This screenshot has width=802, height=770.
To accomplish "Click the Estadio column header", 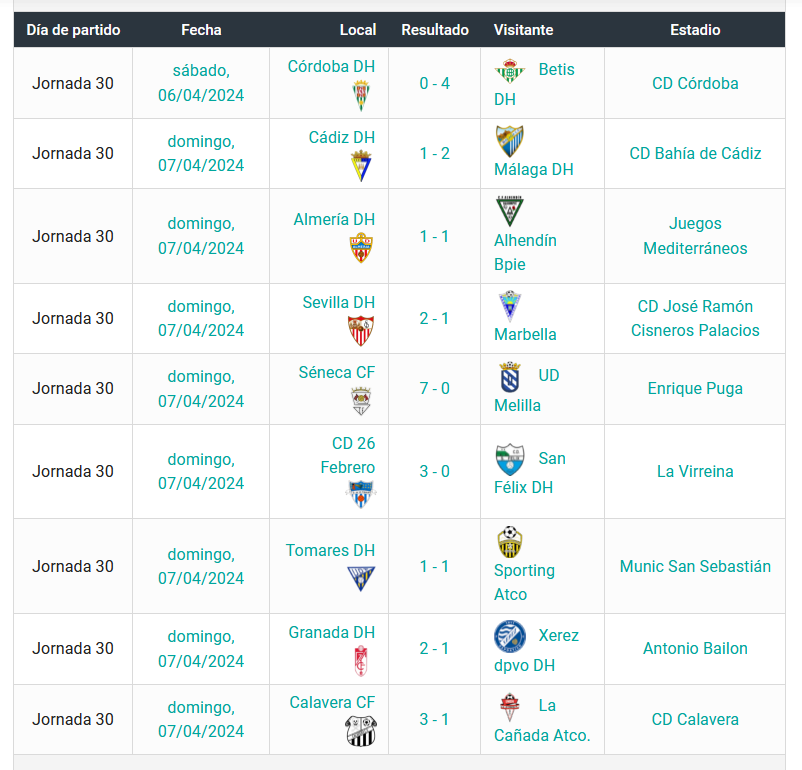I will coord(695,30).
